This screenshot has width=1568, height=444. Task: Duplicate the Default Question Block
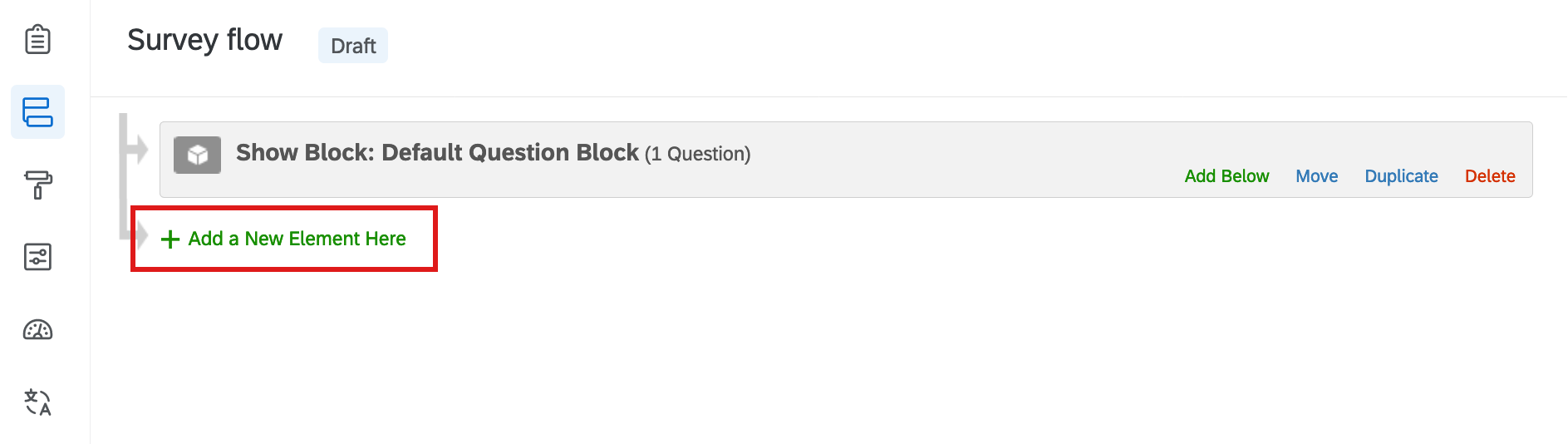(1401, 176)
